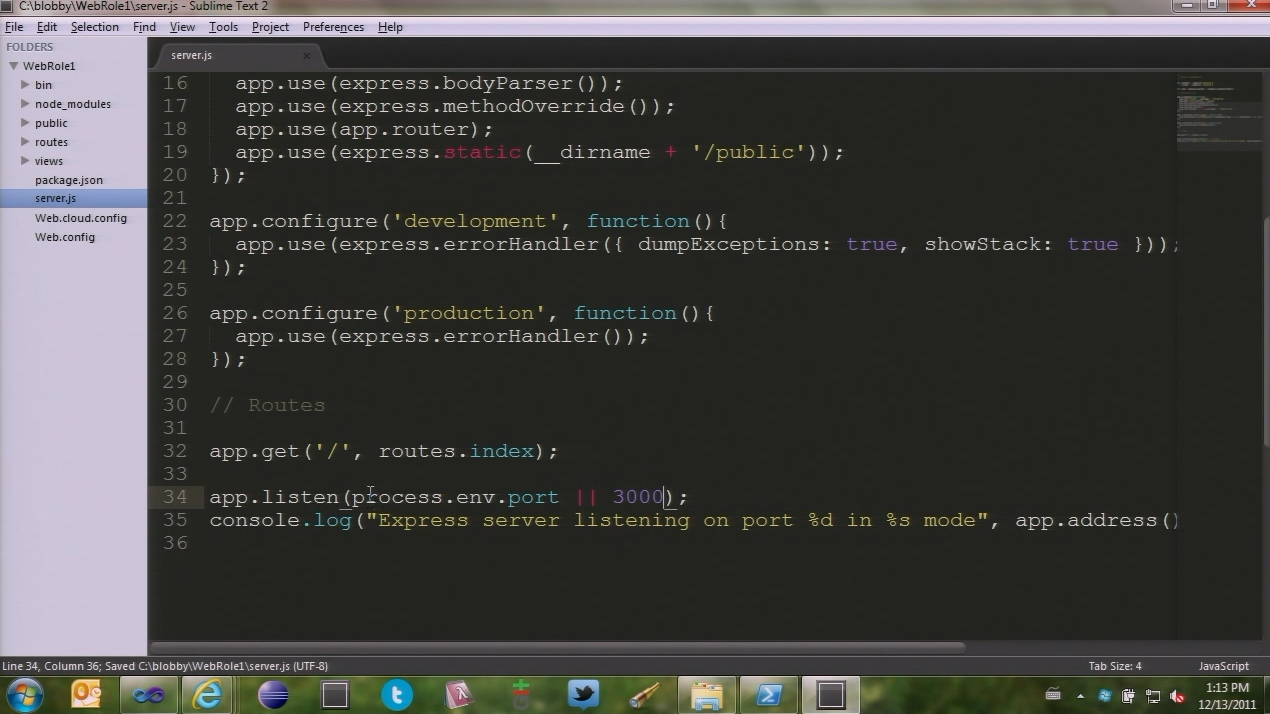The width and height of the screenshot is (1270, 714).
Task: Open the Visual Studio infinity icon in taskbar
Action: tap(148, 694)
